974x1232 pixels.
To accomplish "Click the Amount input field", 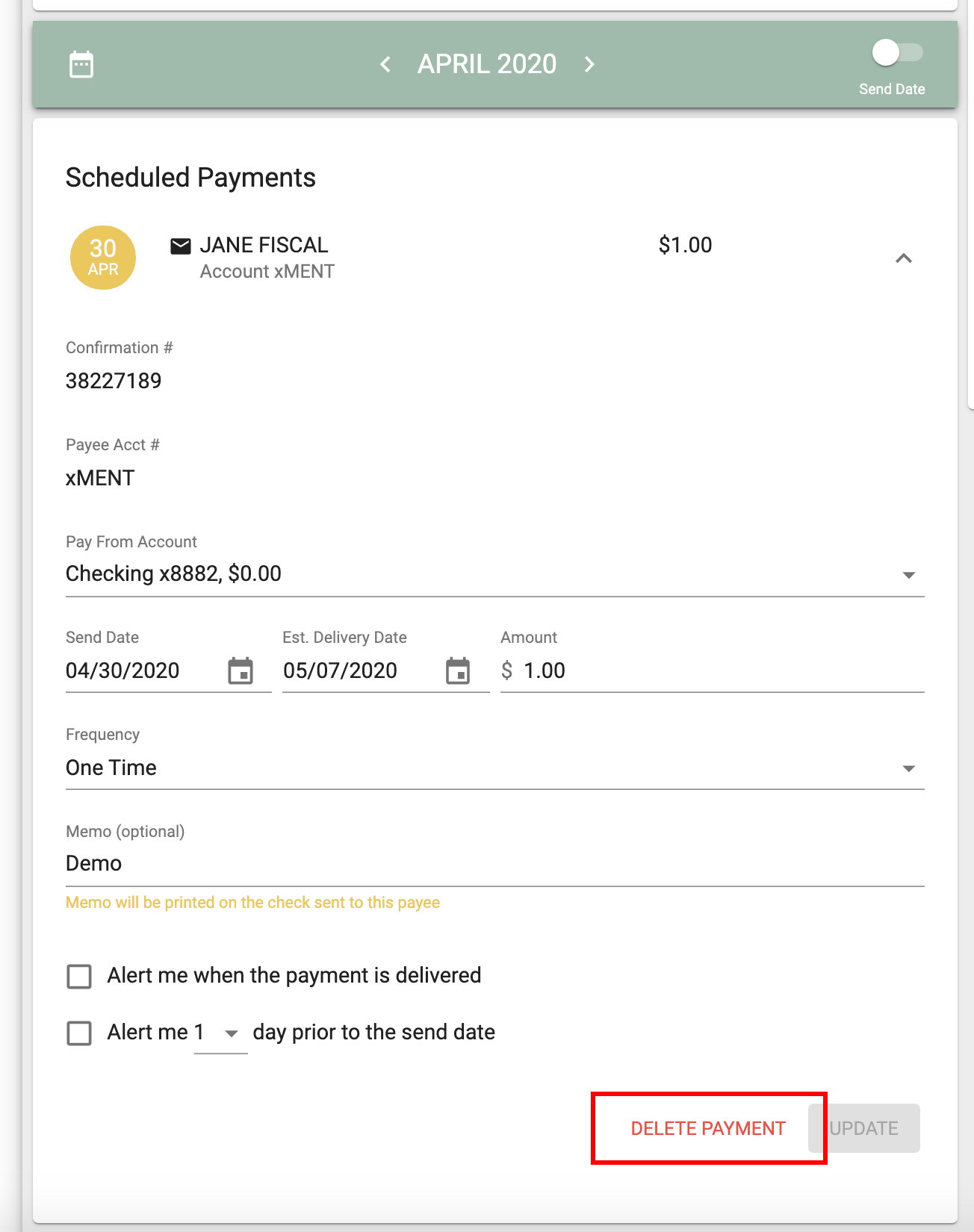I will (713, 671).
